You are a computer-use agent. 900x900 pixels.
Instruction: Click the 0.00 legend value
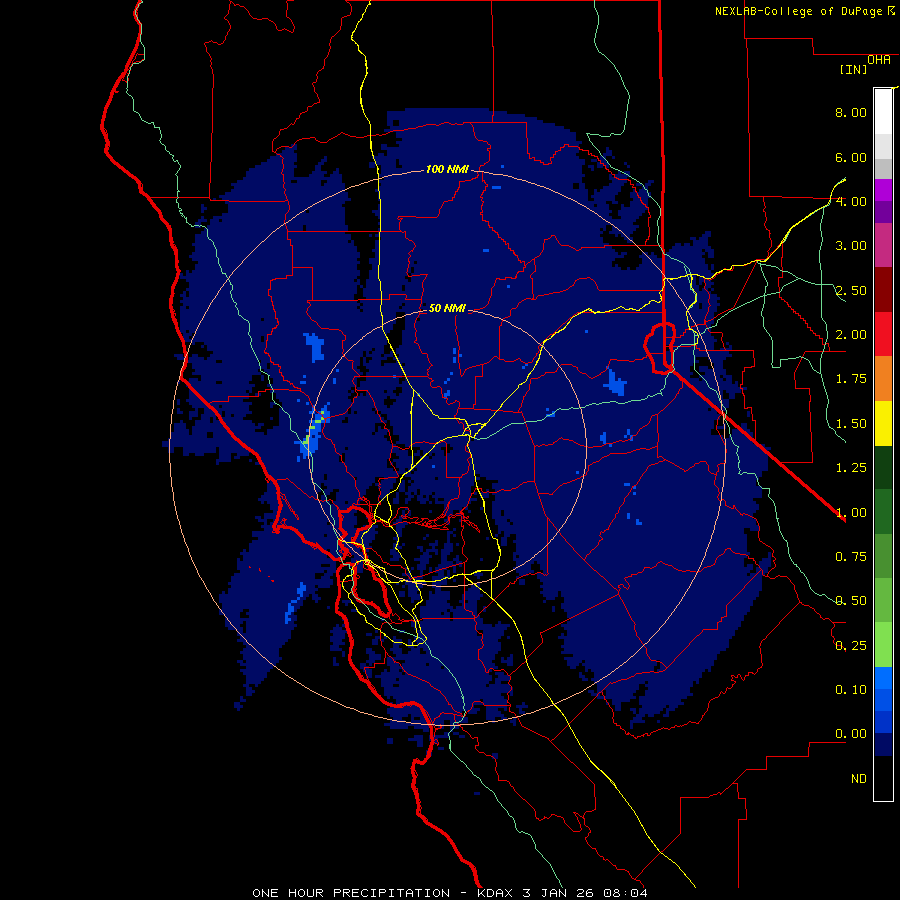(851, 734)
